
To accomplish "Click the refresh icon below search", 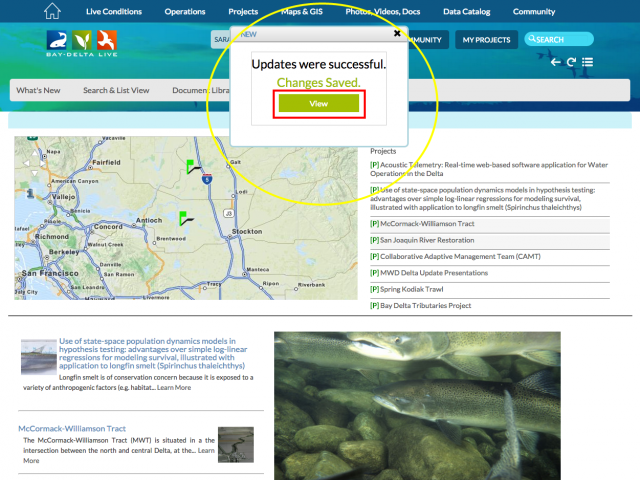I will point(571,62).
